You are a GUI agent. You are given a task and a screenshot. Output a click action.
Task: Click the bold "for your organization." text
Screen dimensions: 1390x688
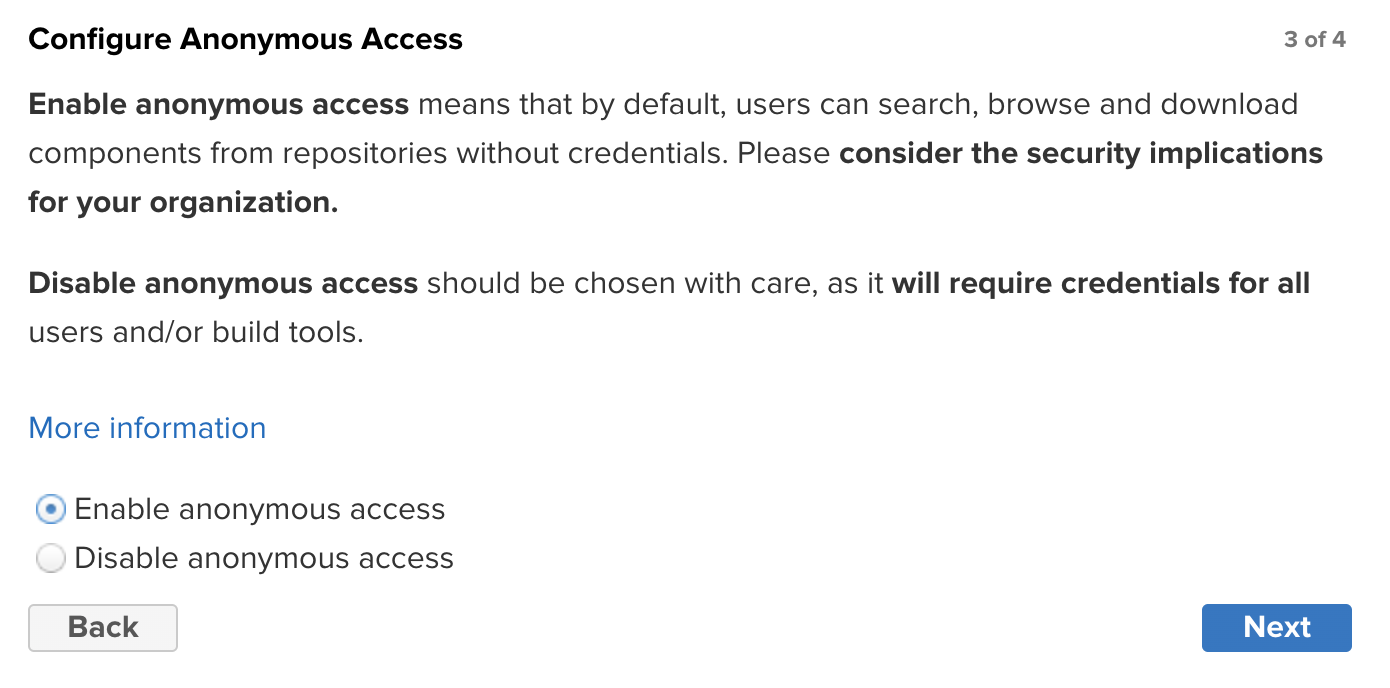pos(183,203)
